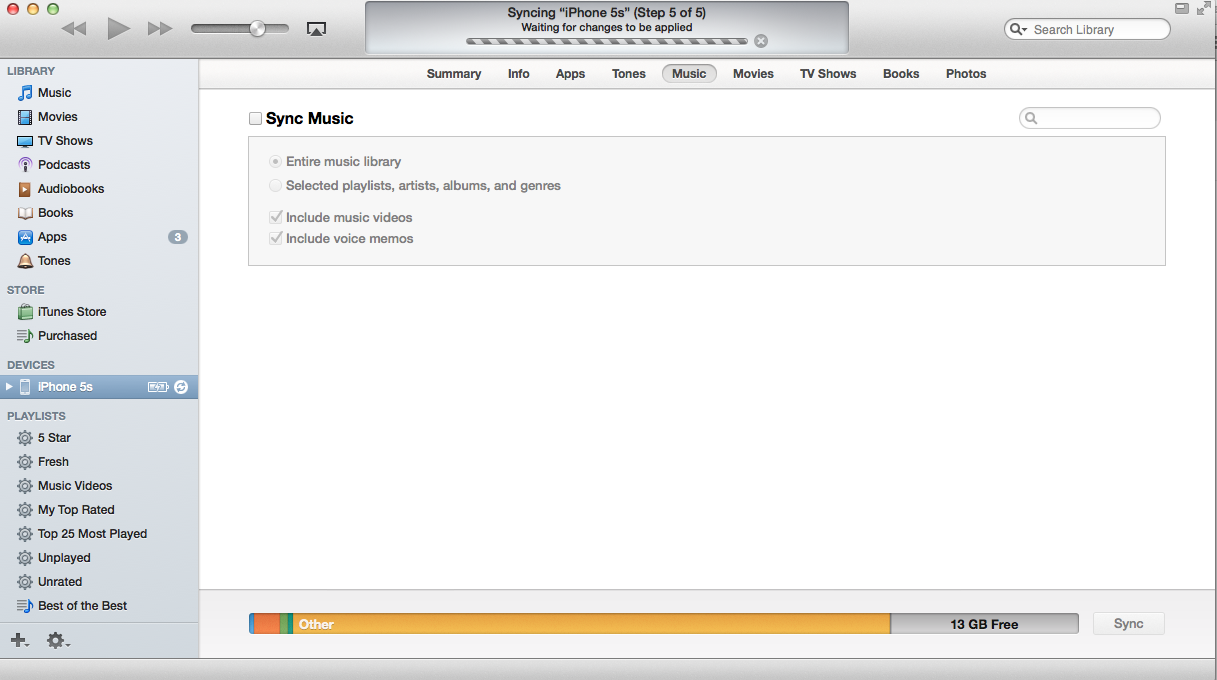Switch to the Summary tab
The height and width of the screenshot is (680, 1217).
(454, 74)
